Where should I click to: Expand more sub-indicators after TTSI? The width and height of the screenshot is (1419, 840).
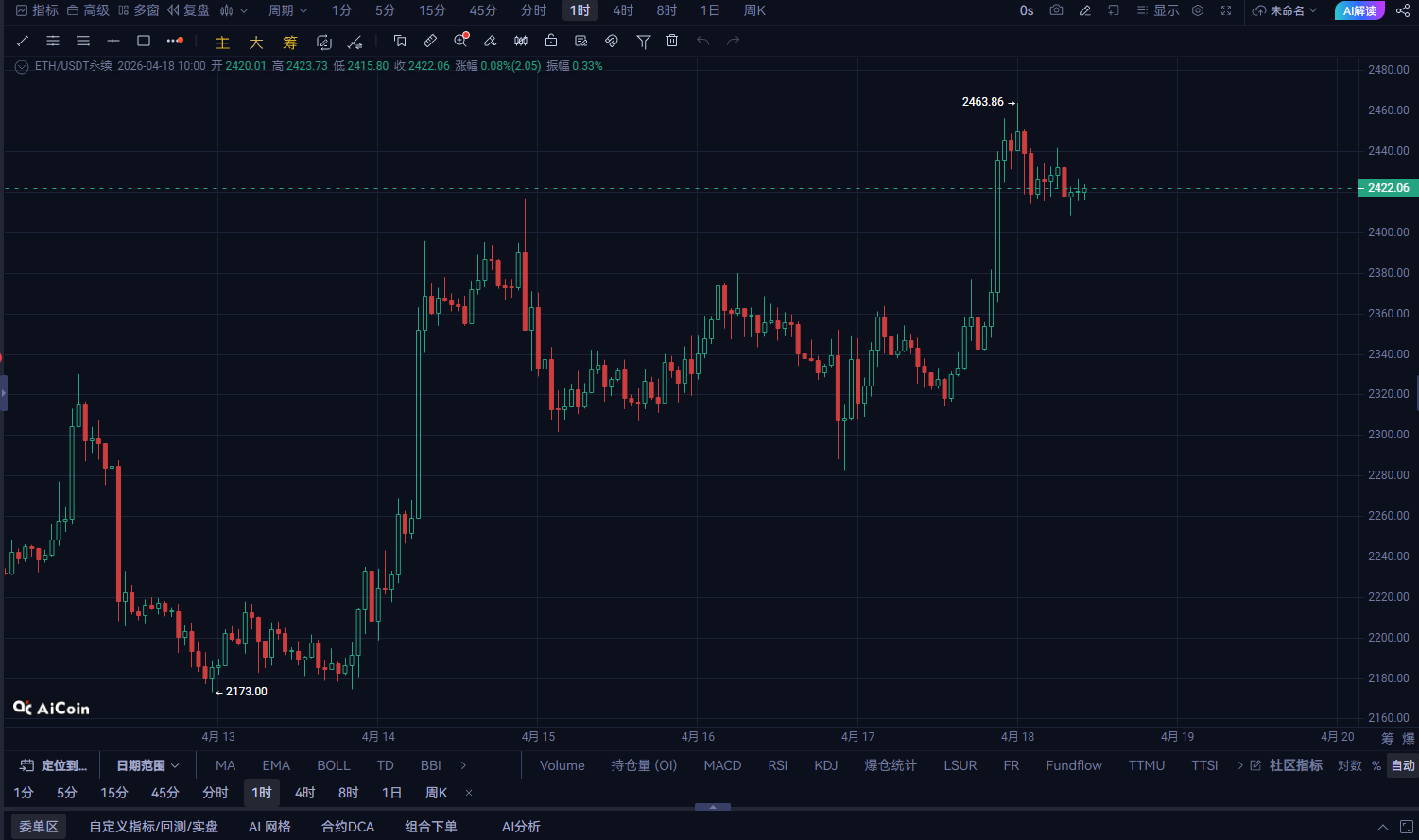click(x=1240, y=765)
